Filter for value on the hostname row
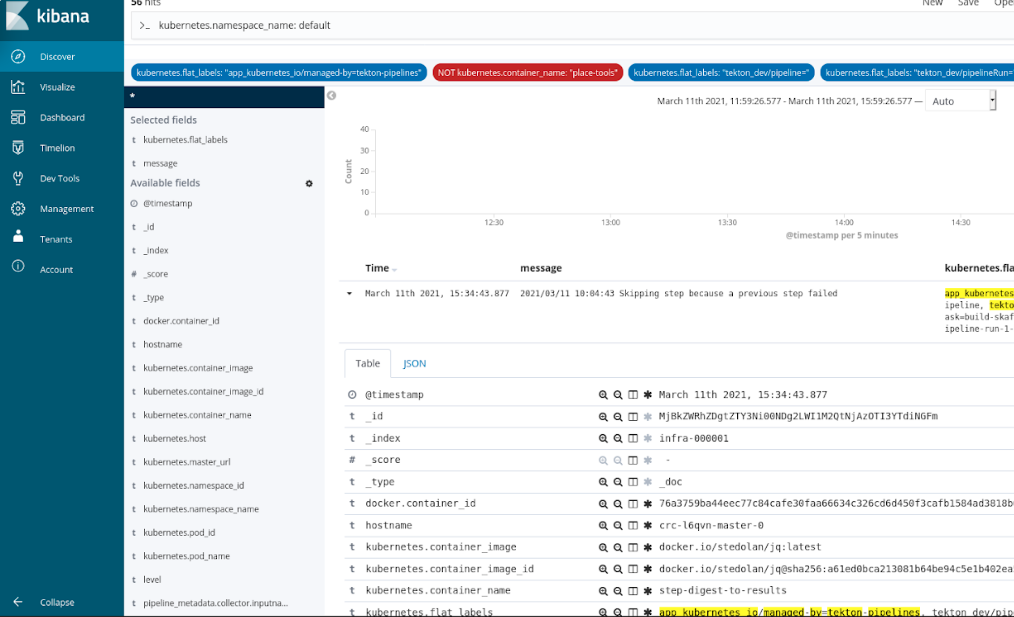 coord(603,526)
